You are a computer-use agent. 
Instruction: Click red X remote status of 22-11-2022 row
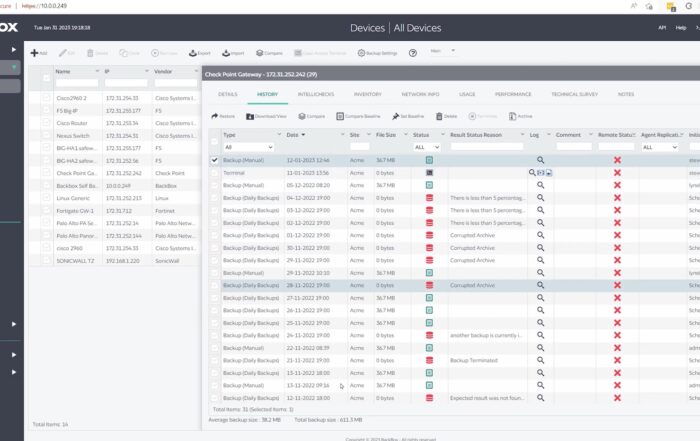point(617,348)
